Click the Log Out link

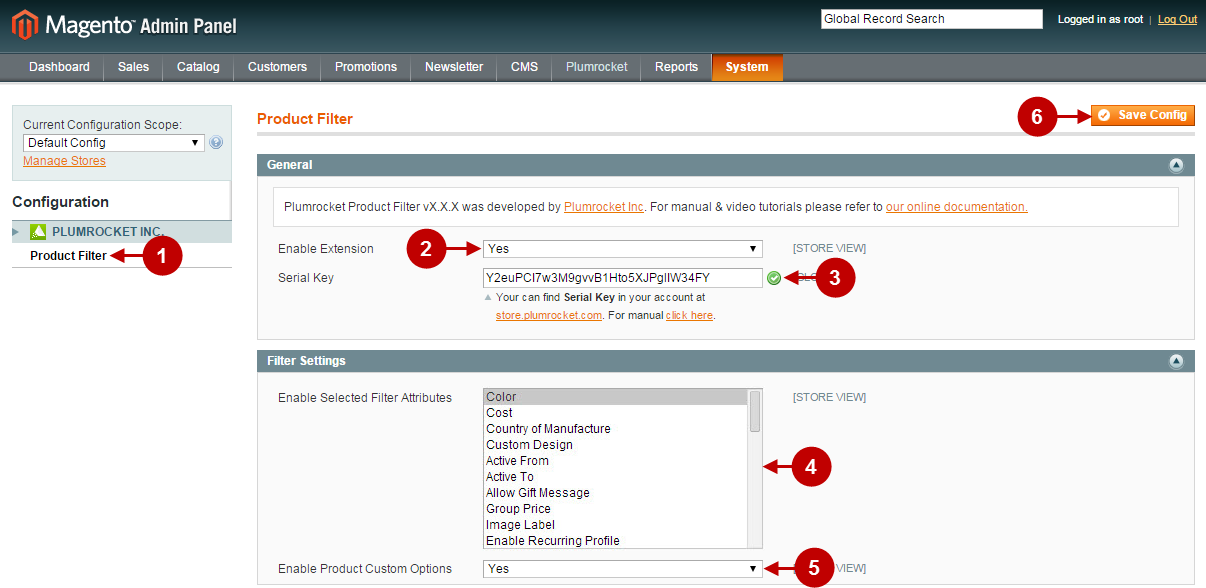(1177, 20)
